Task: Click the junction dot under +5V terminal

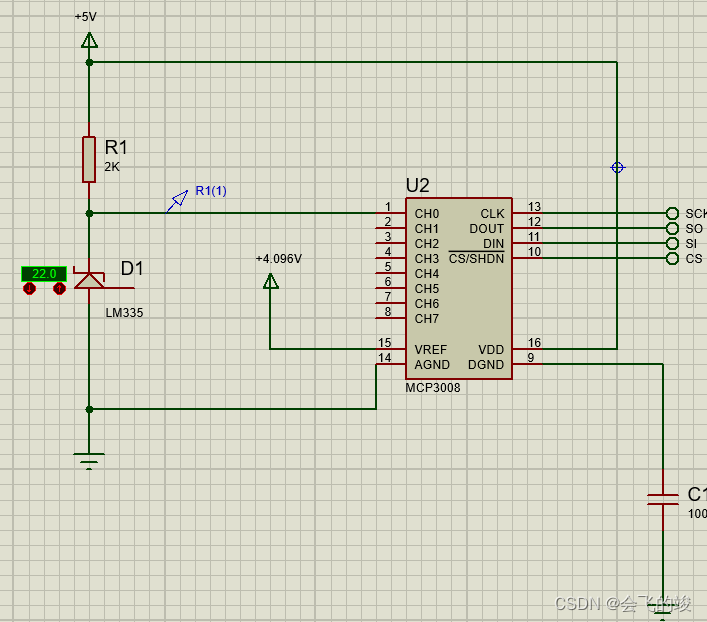Action: [89, 62]
